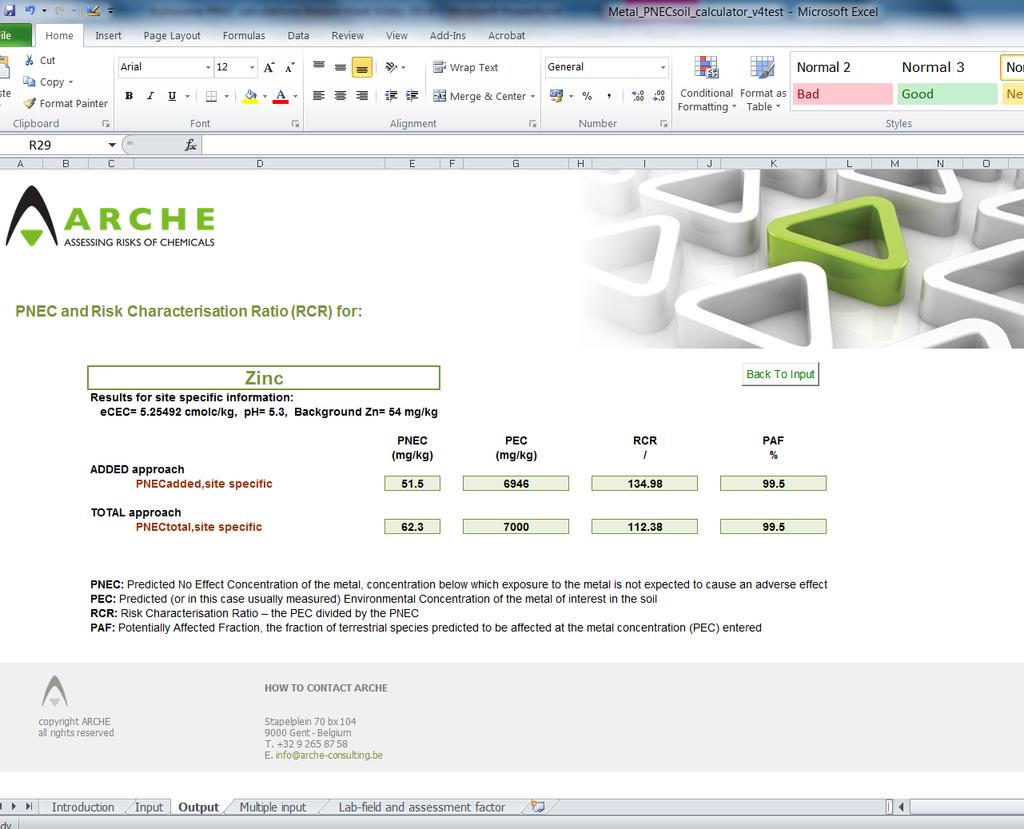Viewport: 1024px width, 829px height.
Task: Toggle Bold formatting
Action: (x=129, y=96)
